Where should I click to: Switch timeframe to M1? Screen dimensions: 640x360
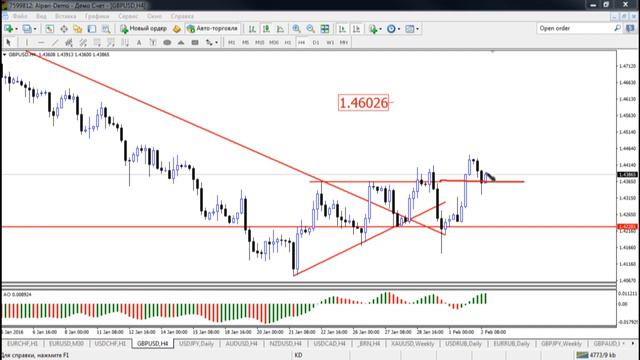pyautogui.click(x=231, y=42)
